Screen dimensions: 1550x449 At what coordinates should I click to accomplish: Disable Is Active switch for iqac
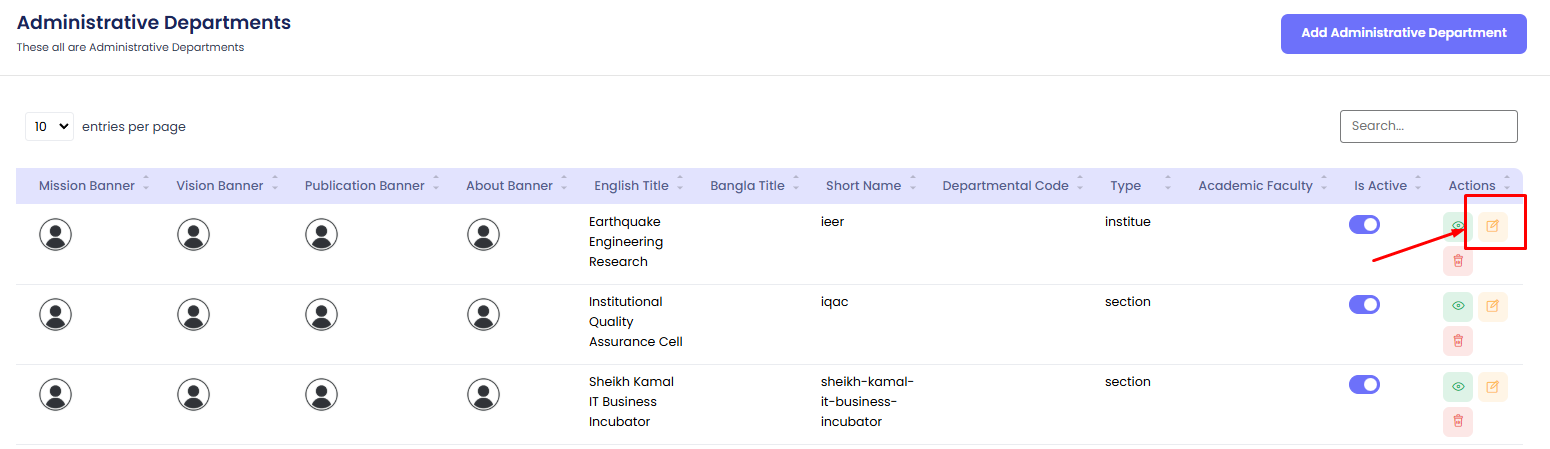(x=1364, y=304)
